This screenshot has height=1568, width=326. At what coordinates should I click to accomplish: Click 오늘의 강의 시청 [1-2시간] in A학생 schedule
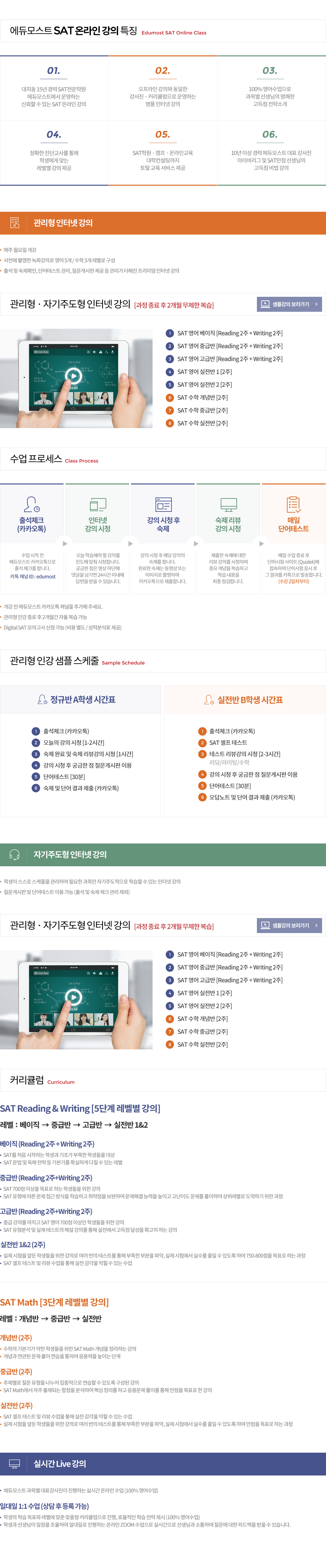coord(73,742)
